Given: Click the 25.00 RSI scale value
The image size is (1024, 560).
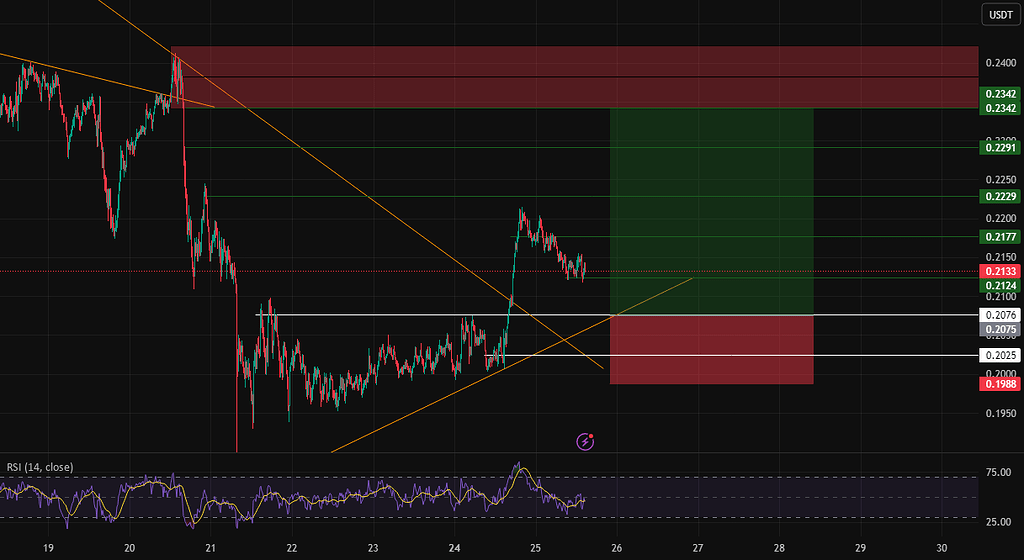Looking at the screenshot, I should pos(998,522).
